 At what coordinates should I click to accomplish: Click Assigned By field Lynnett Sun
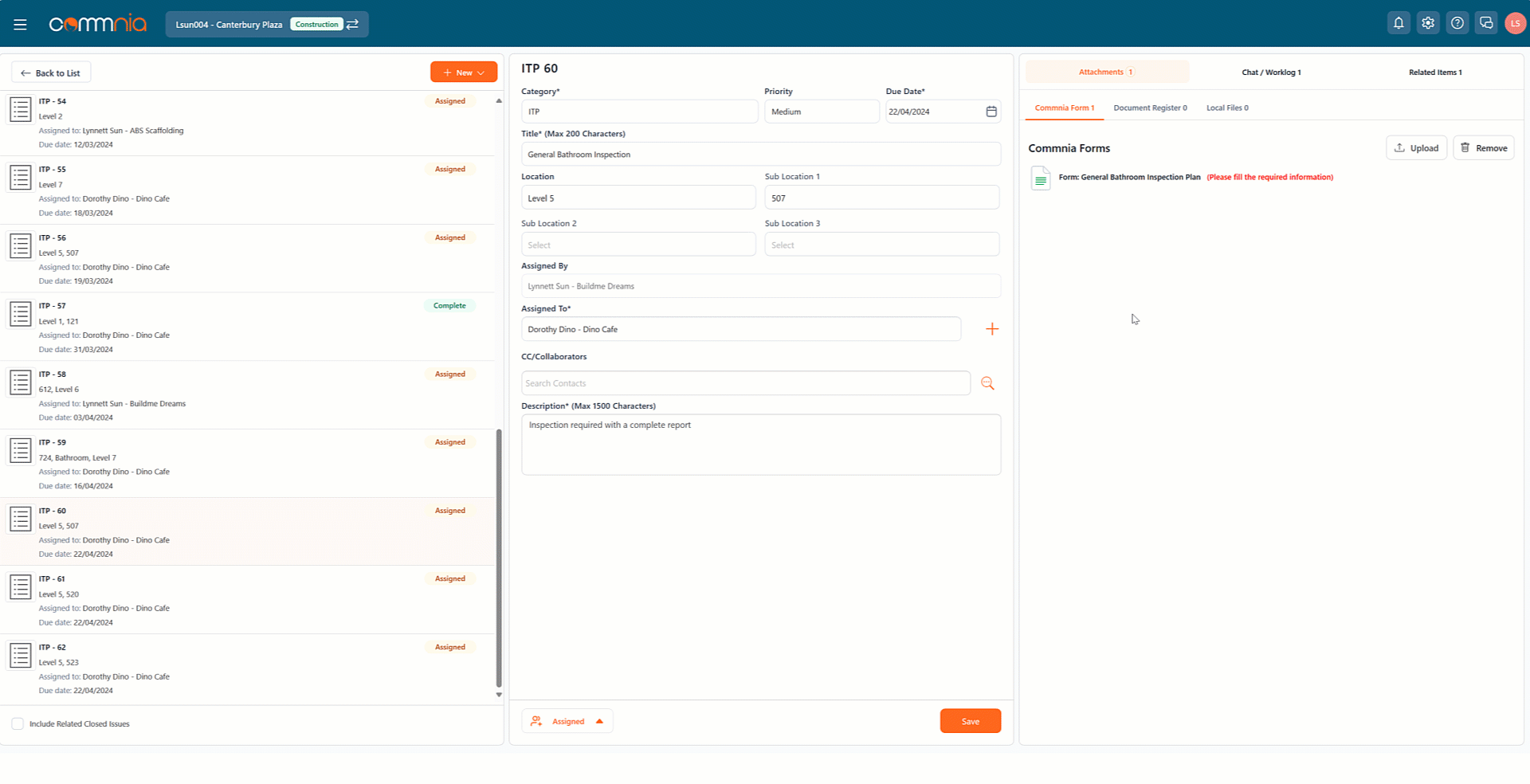pyautogui.click(x=761, y=286)
